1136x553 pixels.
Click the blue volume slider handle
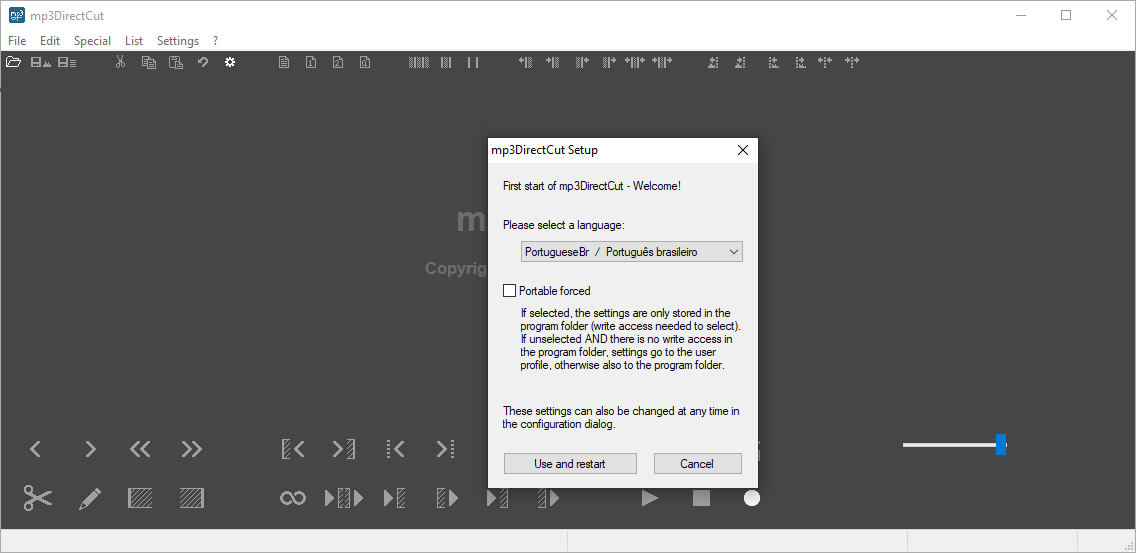(1001, 445)
